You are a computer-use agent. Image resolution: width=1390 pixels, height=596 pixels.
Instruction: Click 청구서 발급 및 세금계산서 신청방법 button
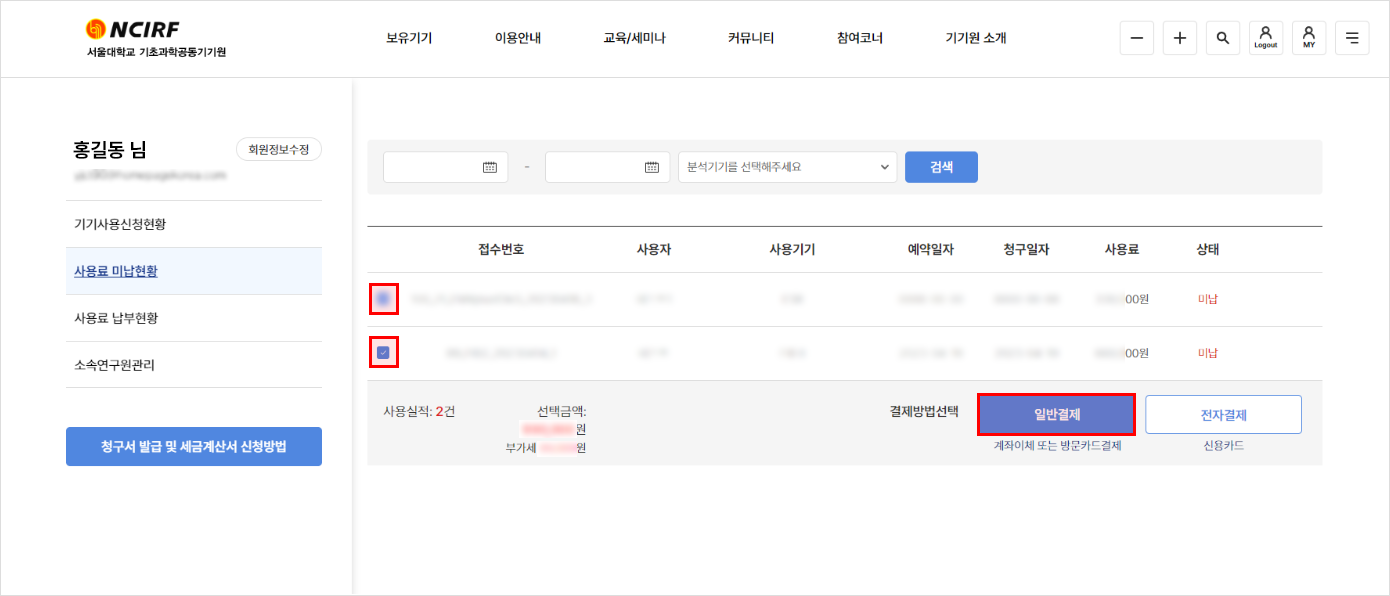(x=194, y=446)
